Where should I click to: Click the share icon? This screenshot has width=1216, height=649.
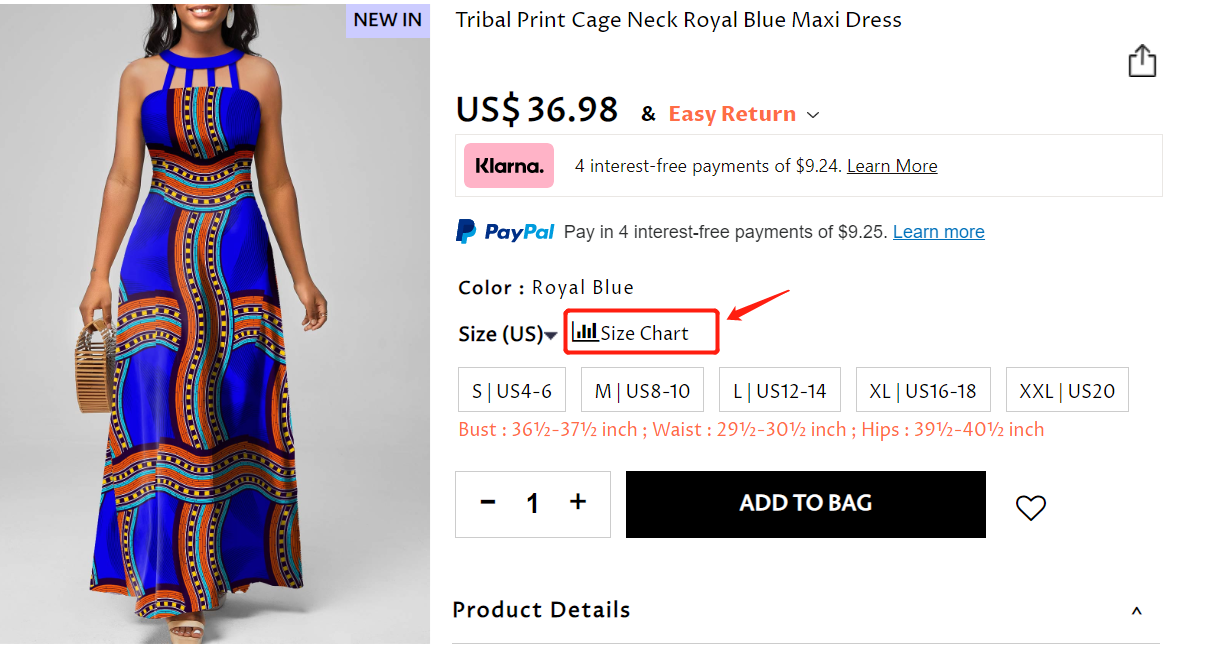(1142, 62)
